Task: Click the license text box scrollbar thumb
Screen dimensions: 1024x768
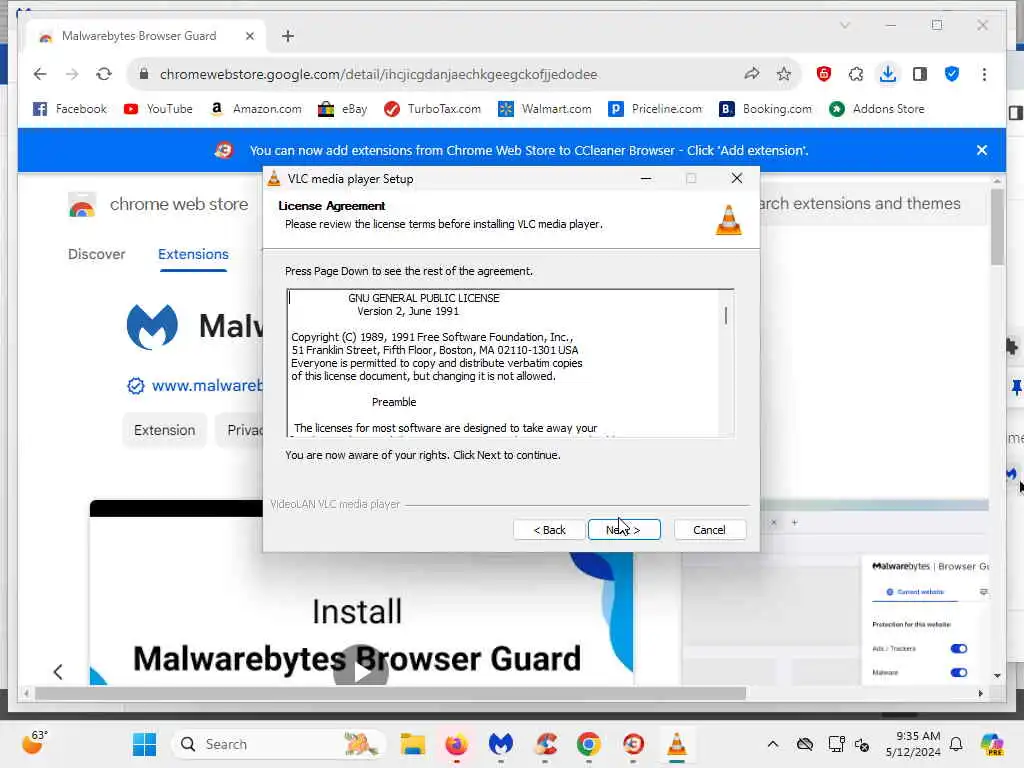Action: (726, 315)
